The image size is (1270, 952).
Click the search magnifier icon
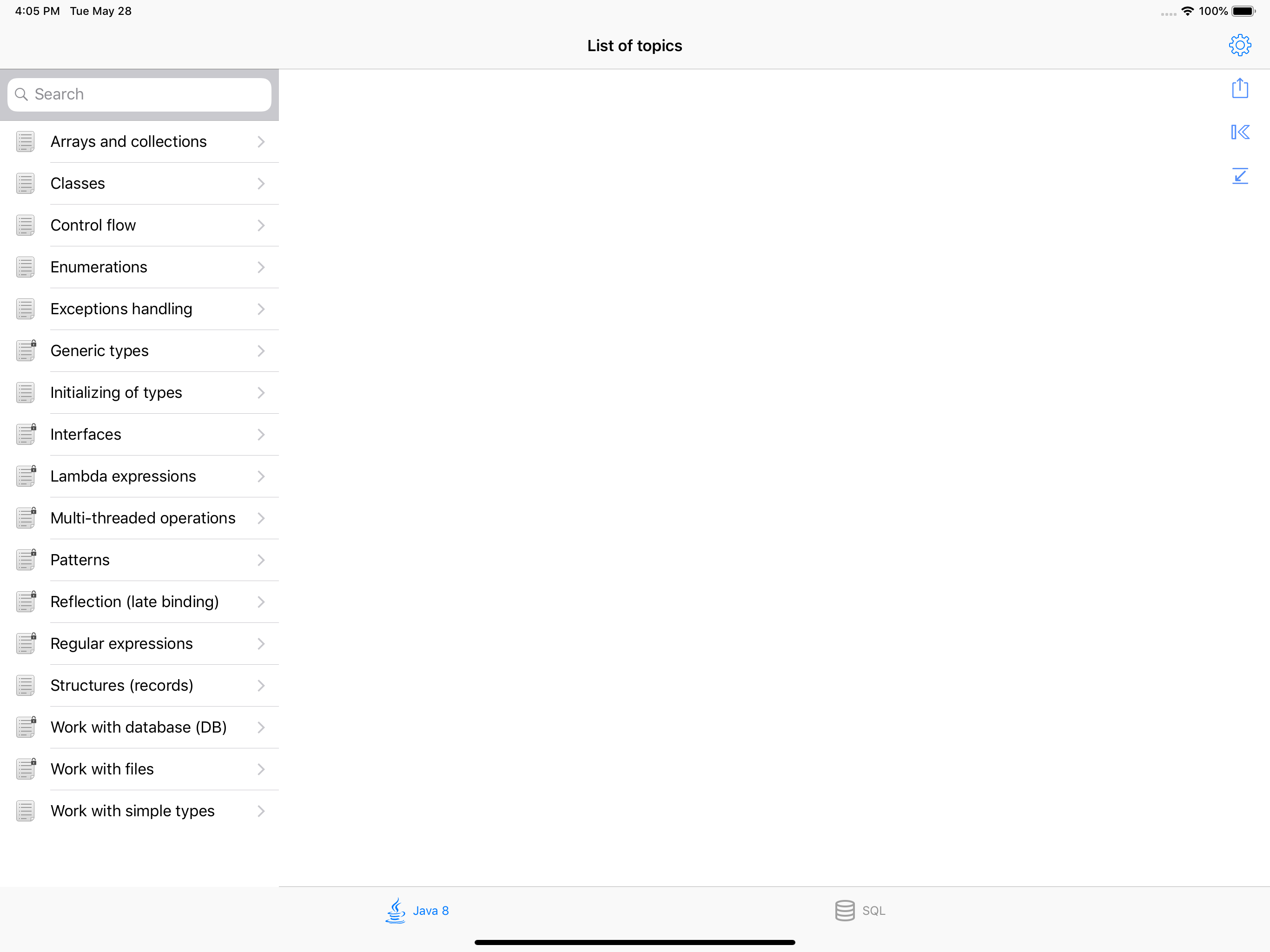21,94
